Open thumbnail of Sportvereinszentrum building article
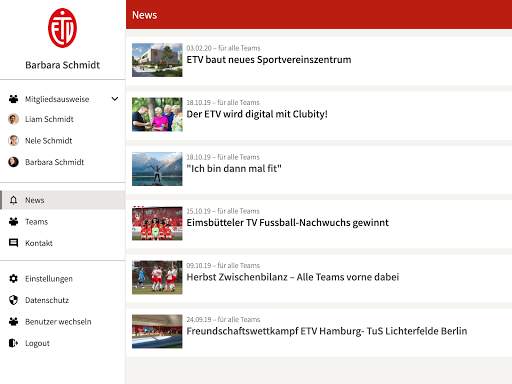The image size is (512, 384). click(157, 60)
